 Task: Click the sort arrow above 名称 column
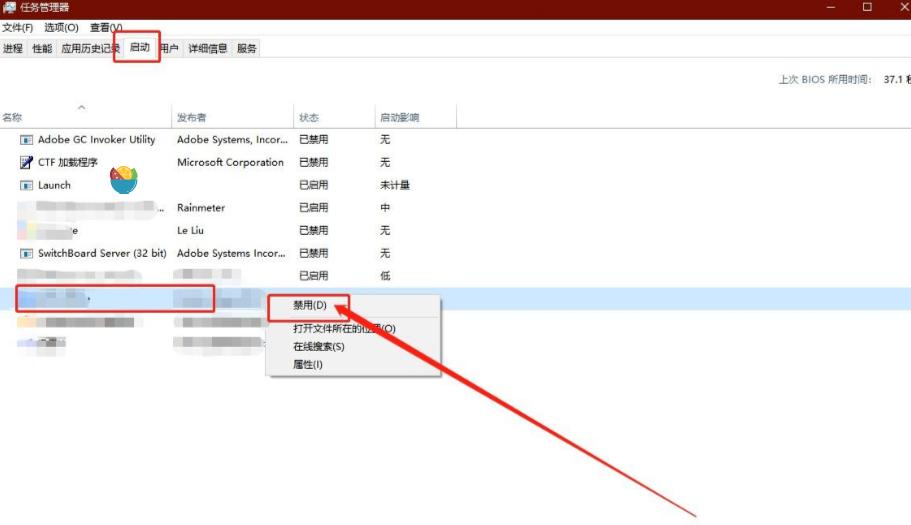(x=81, y=107)
